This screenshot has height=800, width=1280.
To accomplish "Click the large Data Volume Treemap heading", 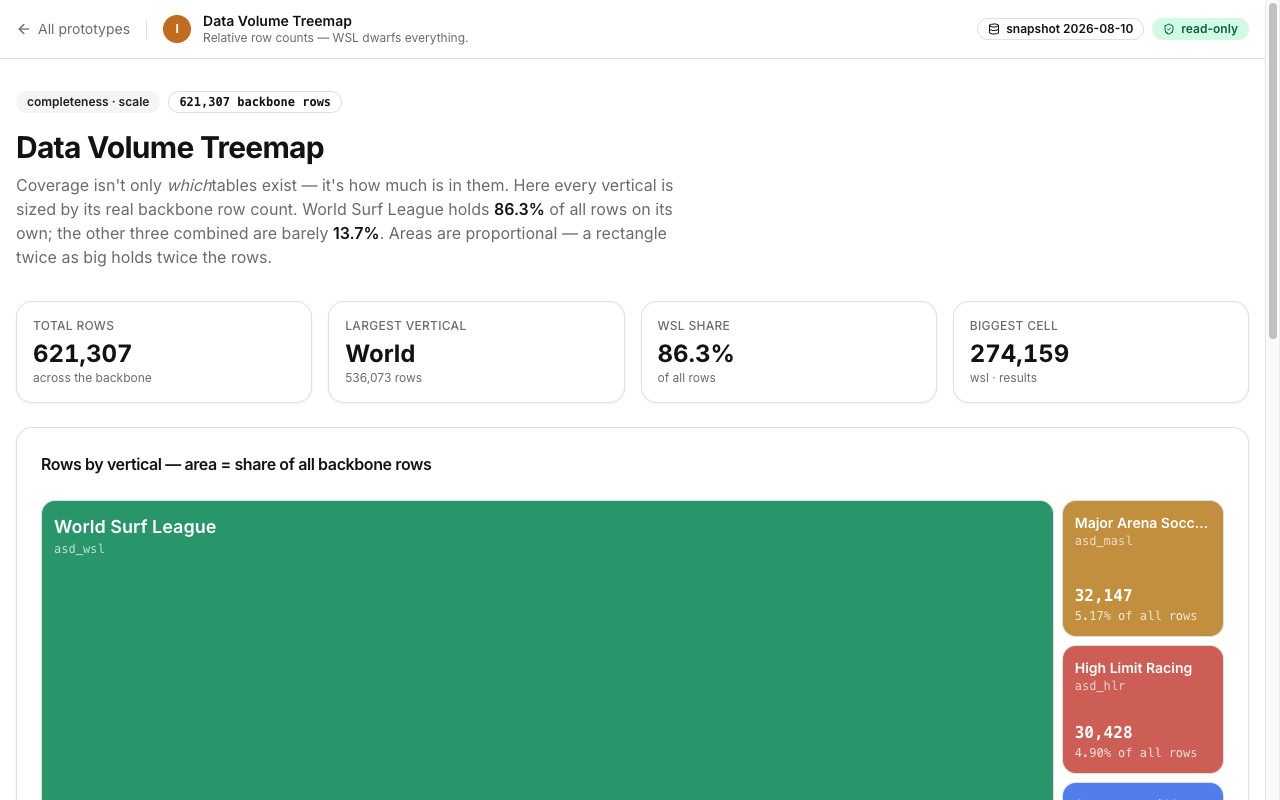I will point(170,147).
